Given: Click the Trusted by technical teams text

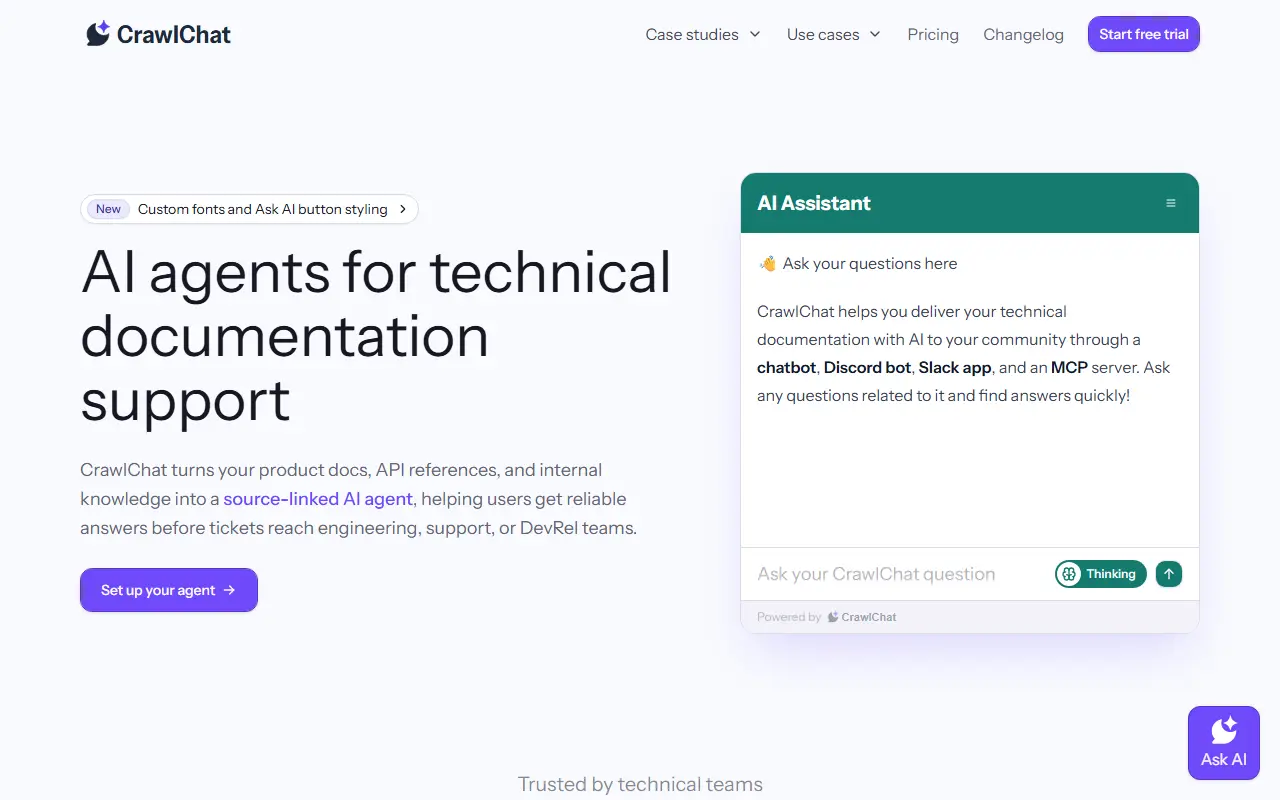Looking at the screenshot, I should point(640,784).
